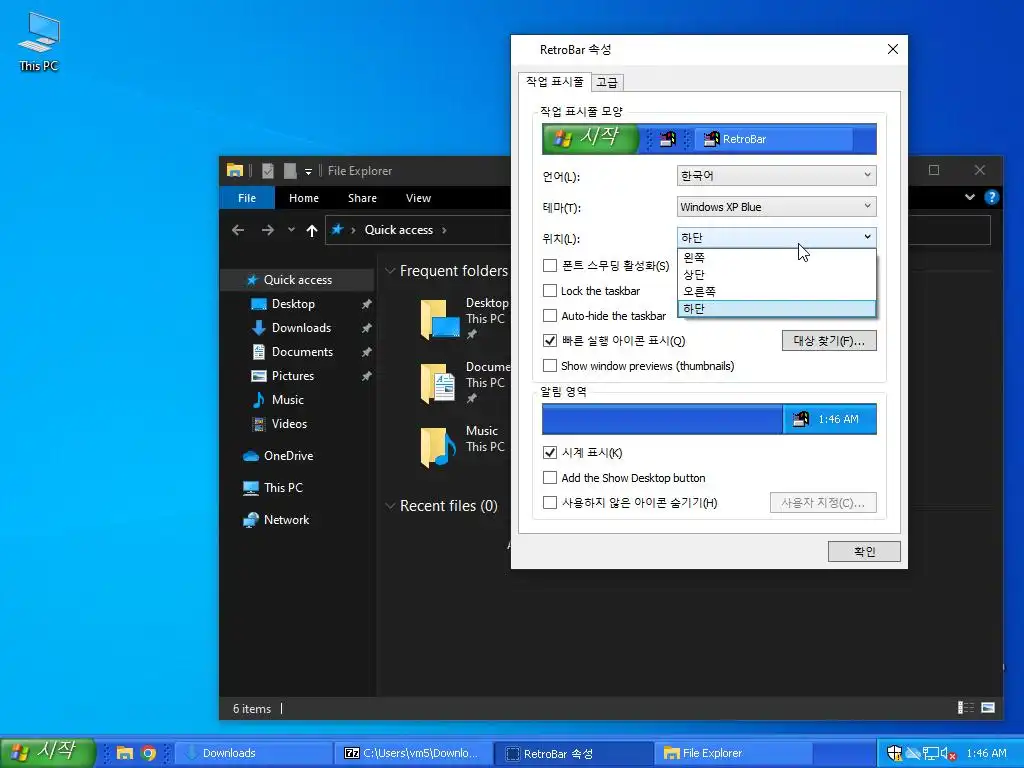Switch to Downloads taskbar window
This screenshot has width=1024, height=768.
(x=255, y=753)
